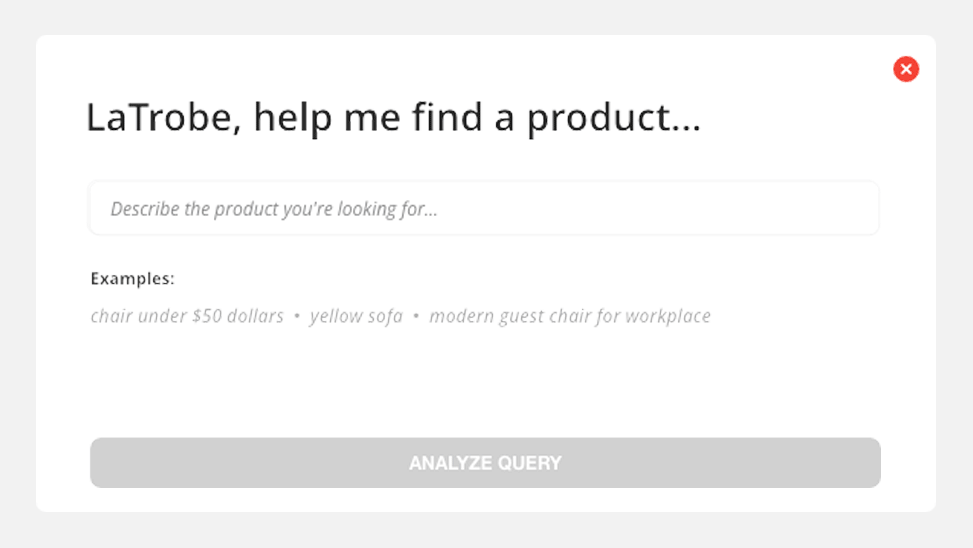Click the "Examples:" label

132,278
